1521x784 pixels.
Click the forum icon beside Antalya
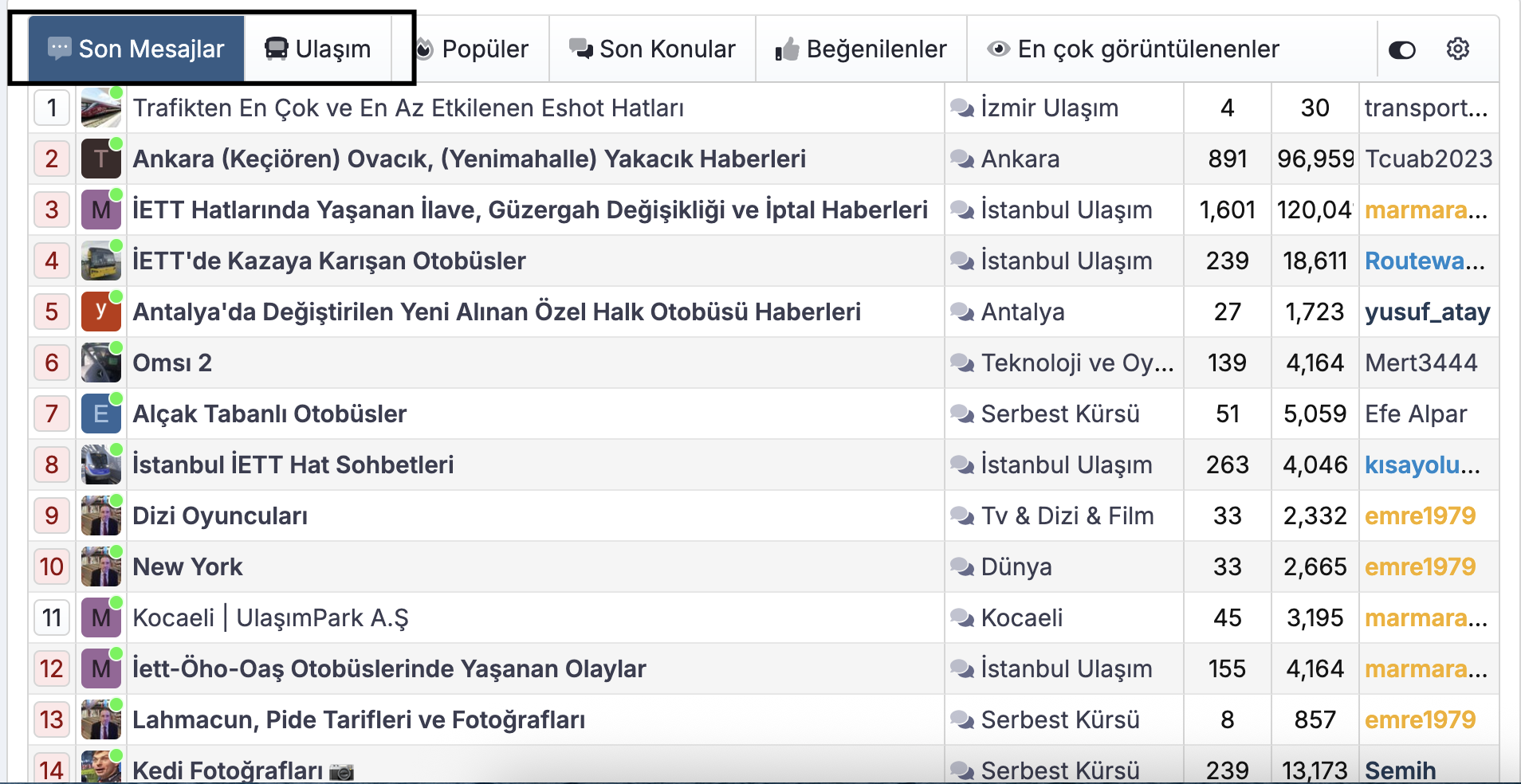point(962,312)
